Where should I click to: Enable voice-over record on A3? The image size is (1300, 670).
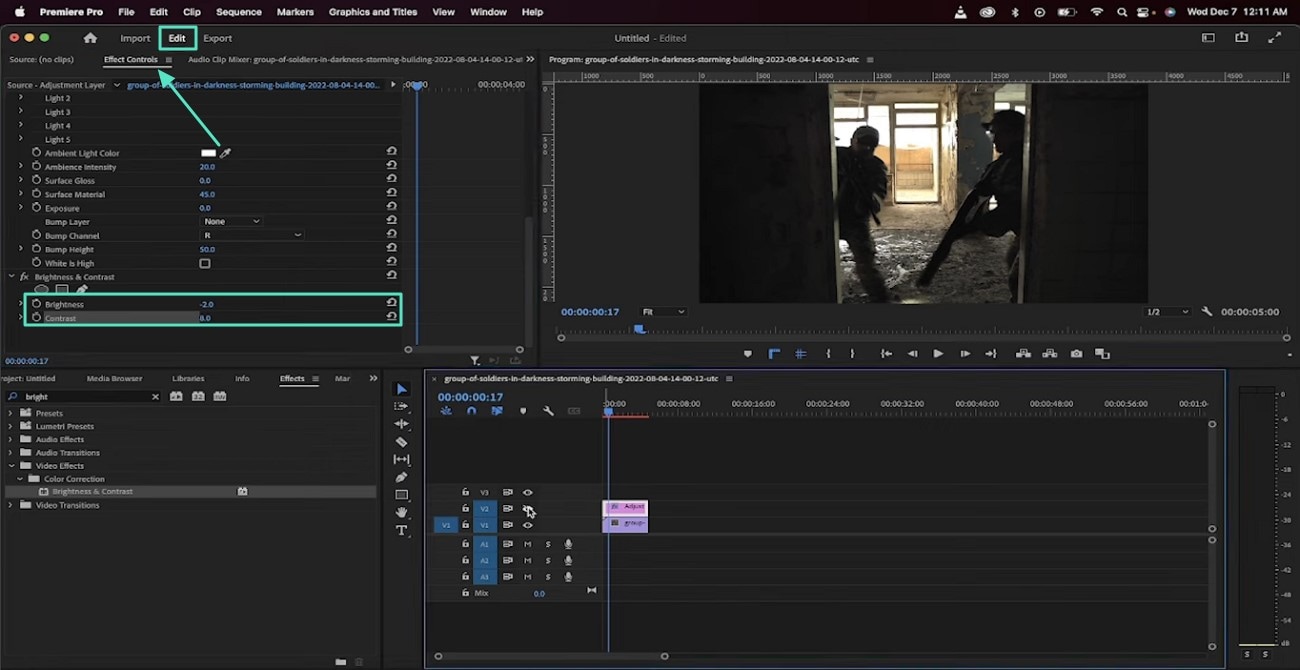(x=568, y=576)
